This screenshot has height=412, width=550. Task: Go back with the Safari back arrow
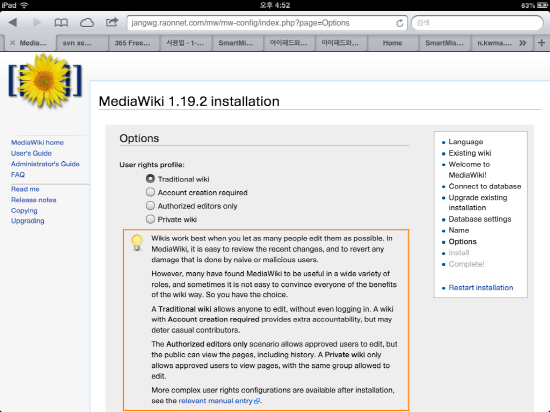coord(13,23)
